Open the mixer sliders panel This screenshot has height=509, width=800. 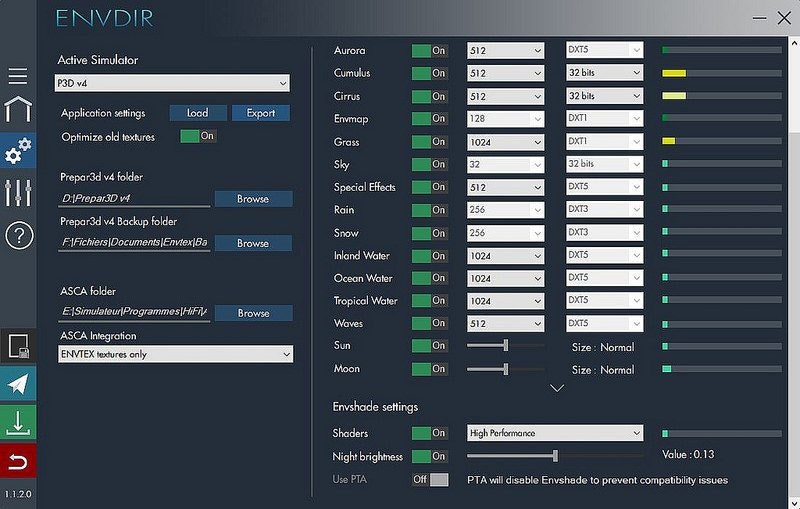[18, 192]
